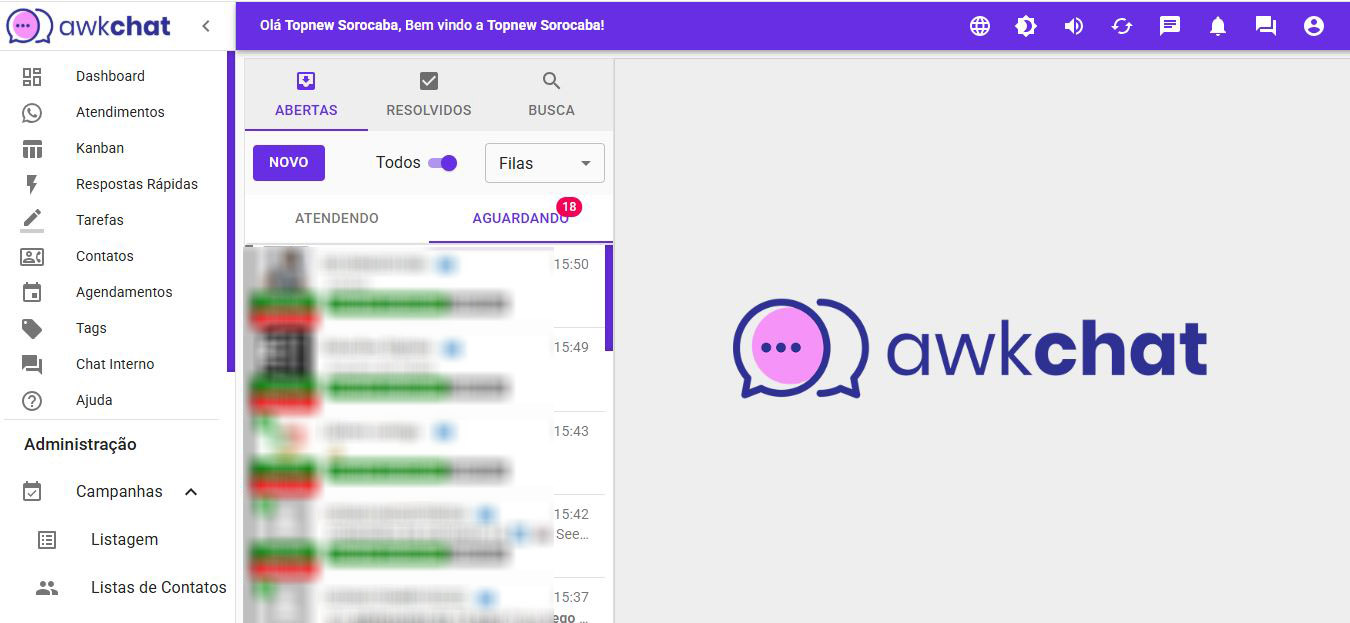Switch to the Busca tab

[x=551, y=95]
